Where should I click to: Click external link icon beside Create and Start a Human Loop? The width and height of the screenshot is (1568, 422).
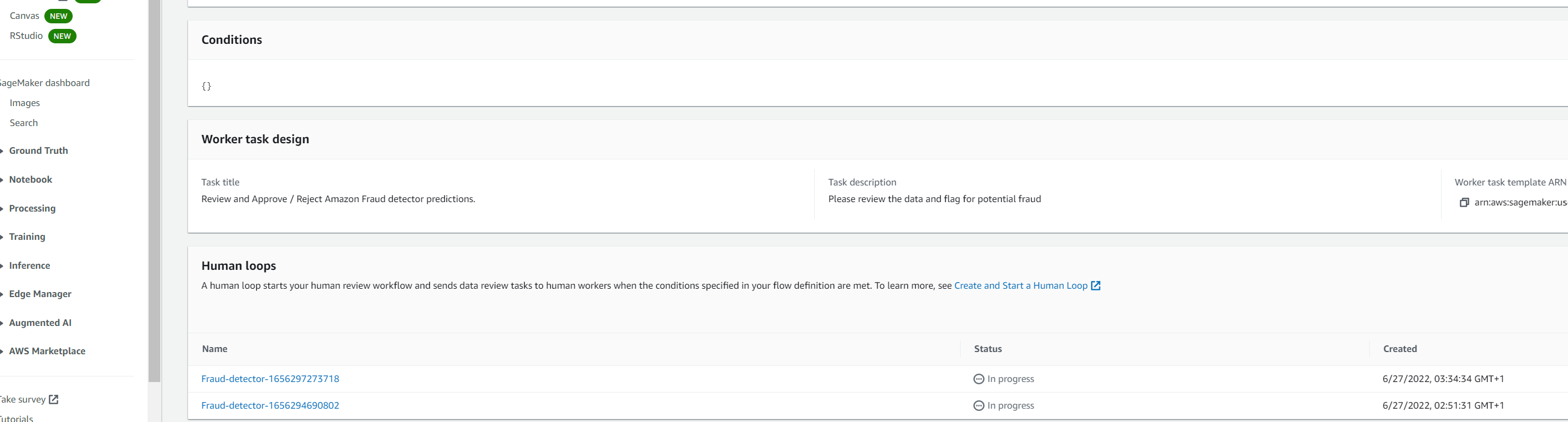[1095, 285]
